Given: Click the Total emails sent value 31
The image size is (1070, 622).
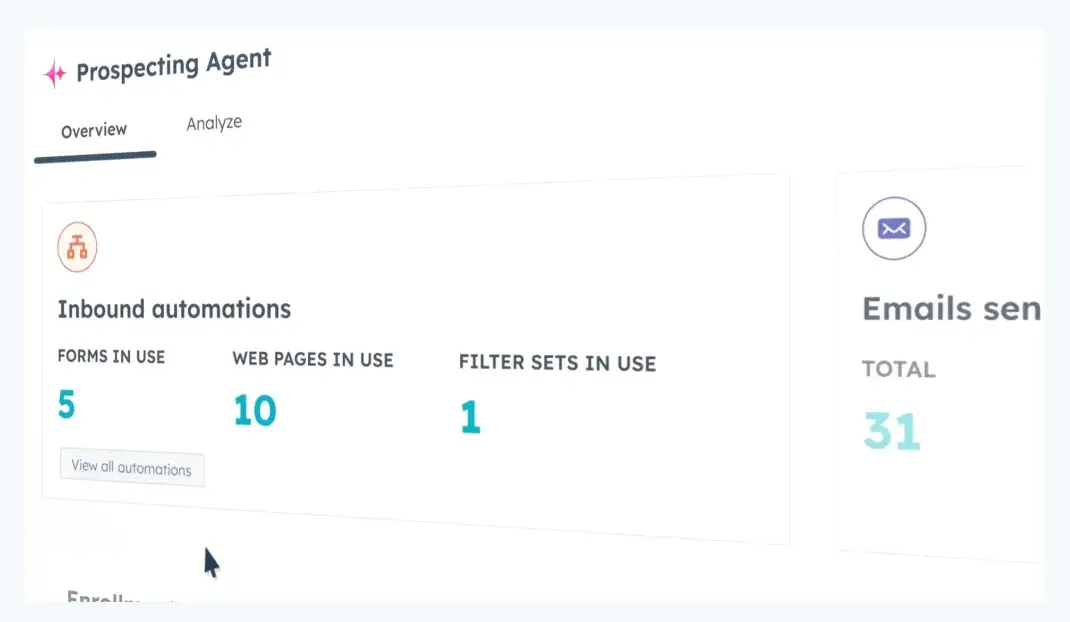Looking at the screenshot, I should [893, 430].
